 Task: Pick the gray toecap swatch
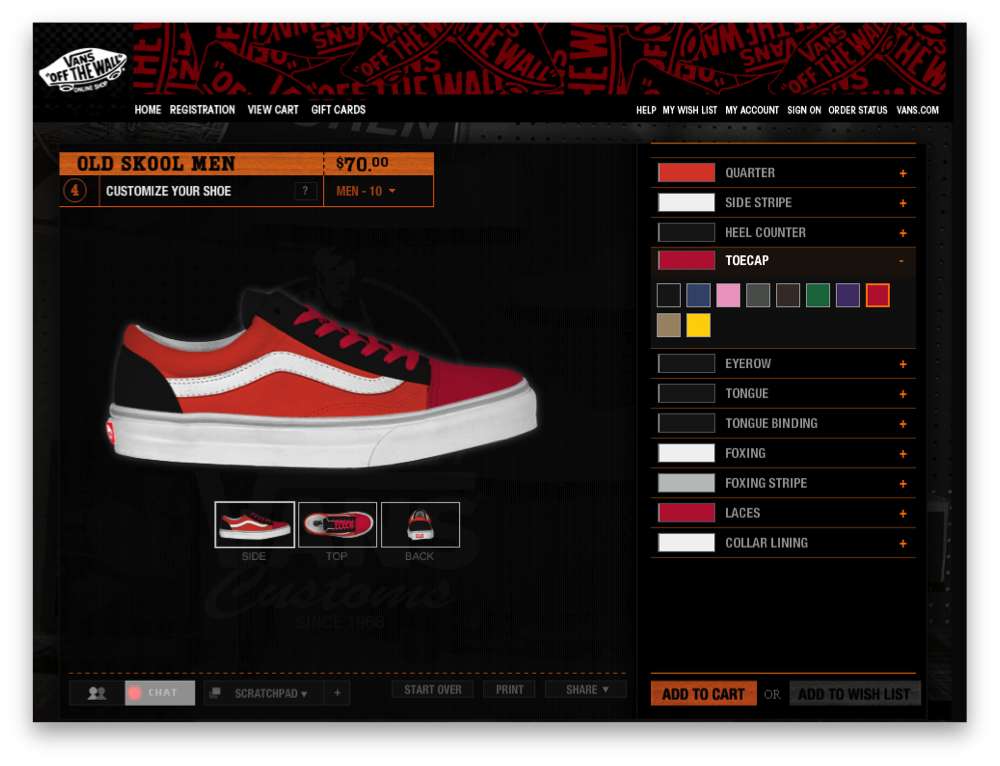pyautogui.click(x=758, y=295)
